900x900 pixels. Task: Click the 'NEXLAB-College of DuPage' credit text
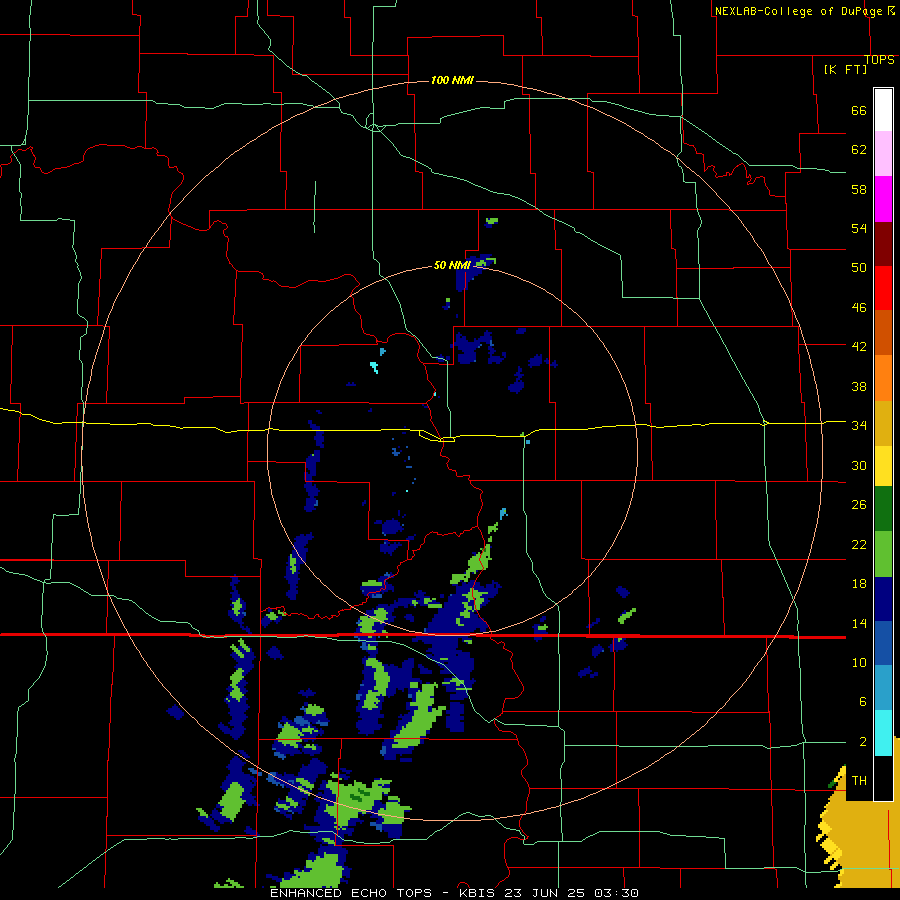800,11
